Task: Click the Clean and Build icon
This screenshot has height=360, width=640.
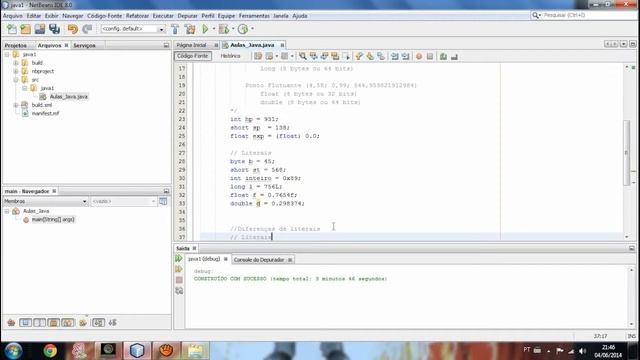Action: coord(190,29)
